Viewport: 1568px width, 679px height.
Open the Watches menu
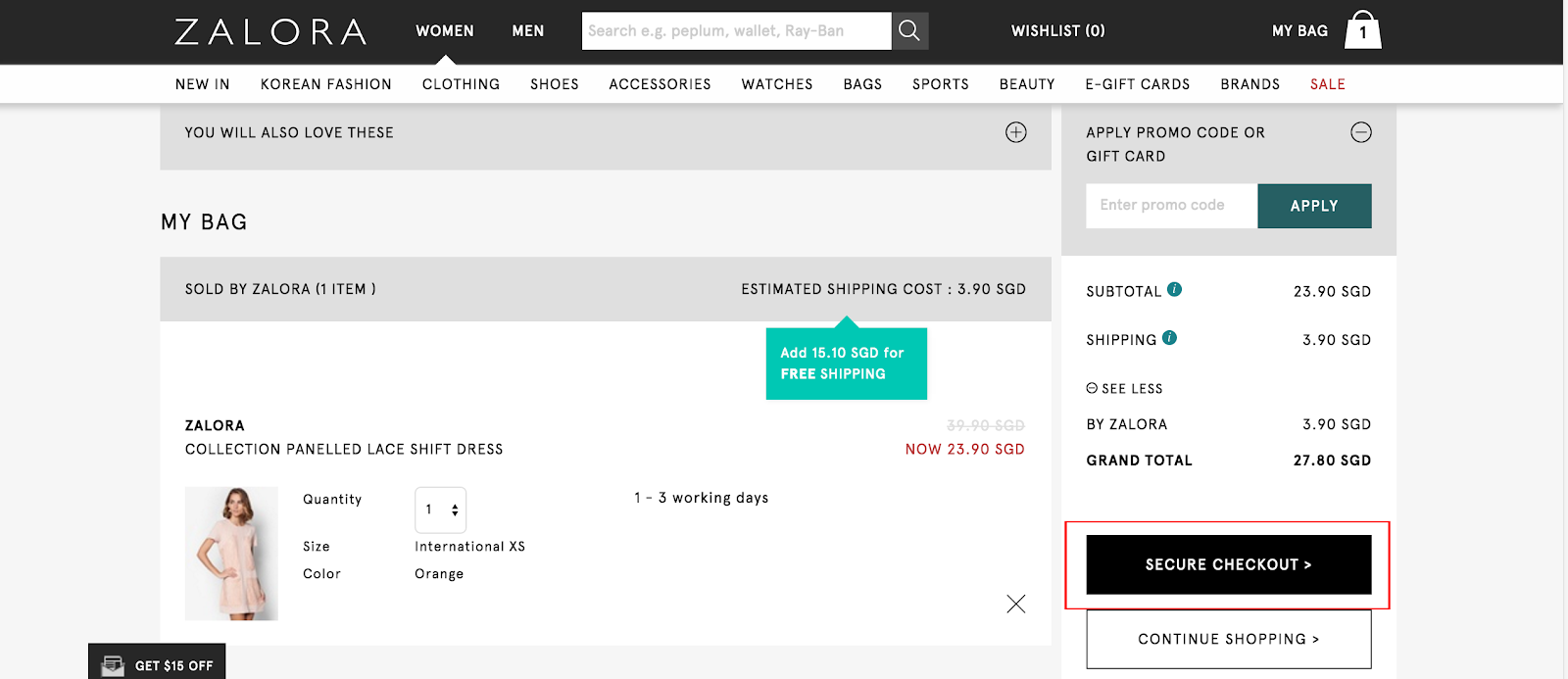click(777, 84)
